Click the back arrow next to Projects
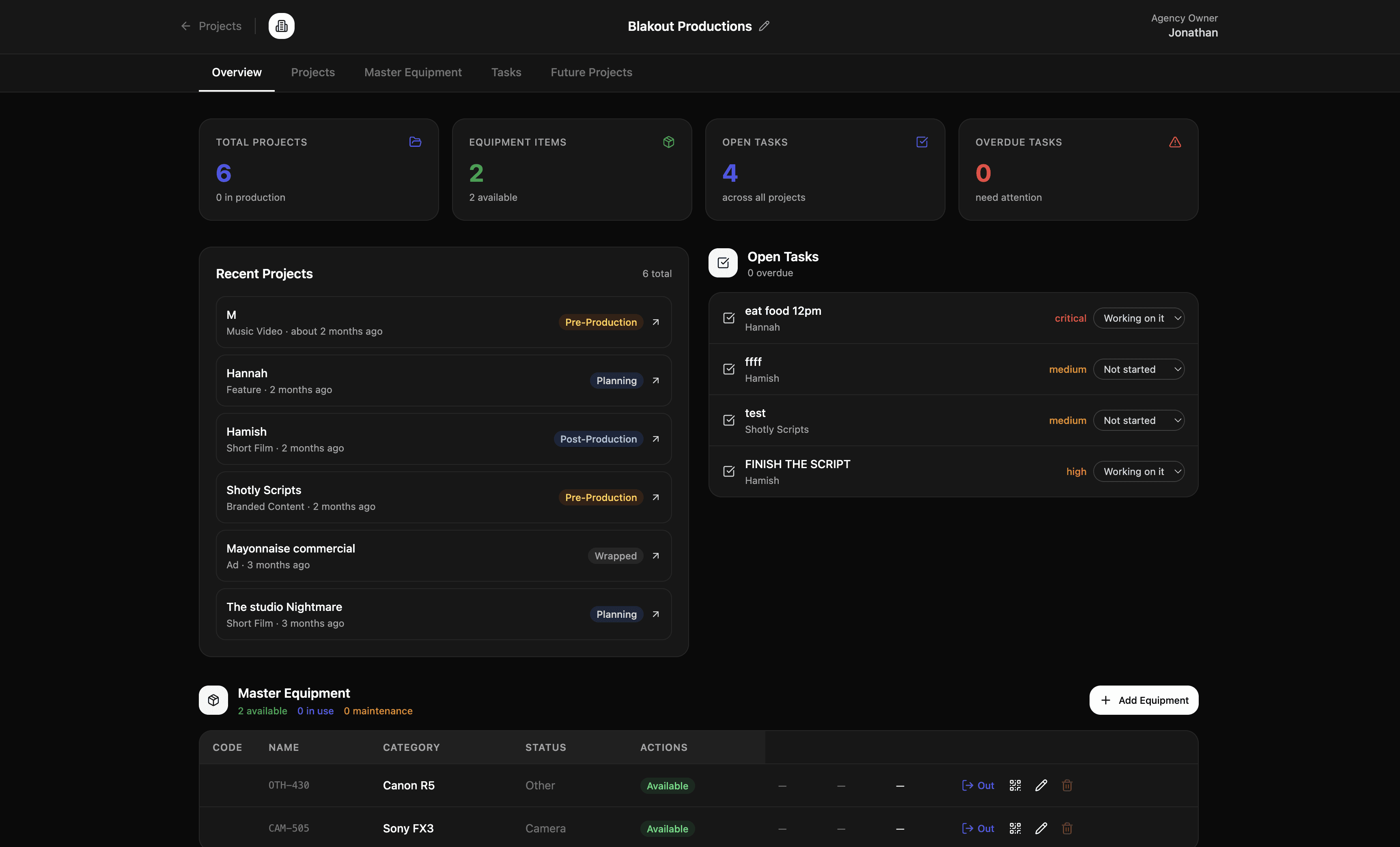 [185, 26]
